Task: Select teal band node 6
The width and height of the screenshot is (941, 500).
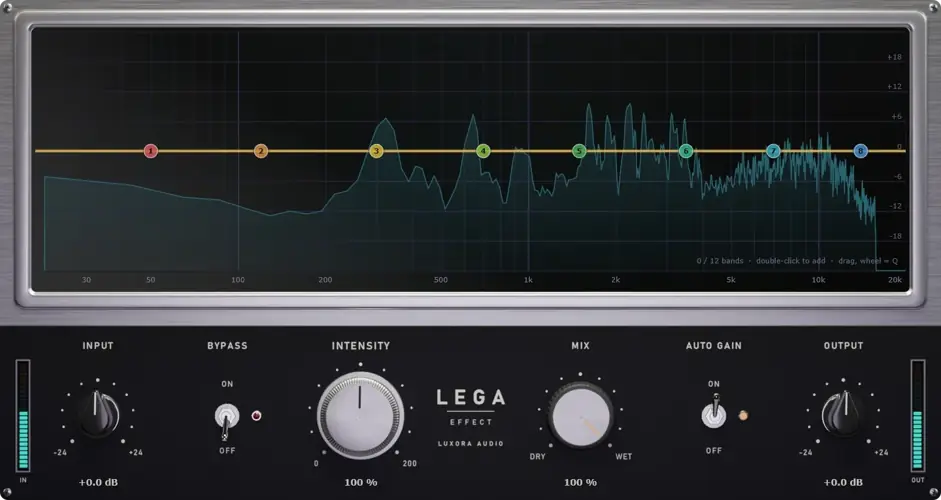Action: tap(686, 151)
